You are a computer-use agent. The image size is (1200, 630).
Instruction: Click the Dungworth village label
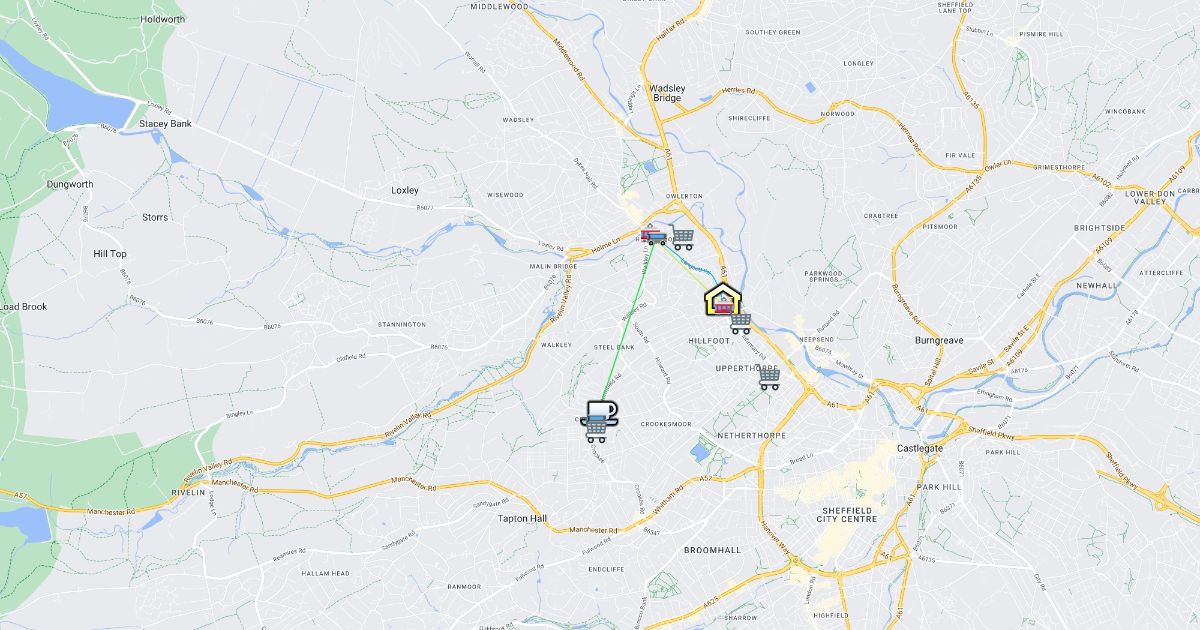coord(70,185)
